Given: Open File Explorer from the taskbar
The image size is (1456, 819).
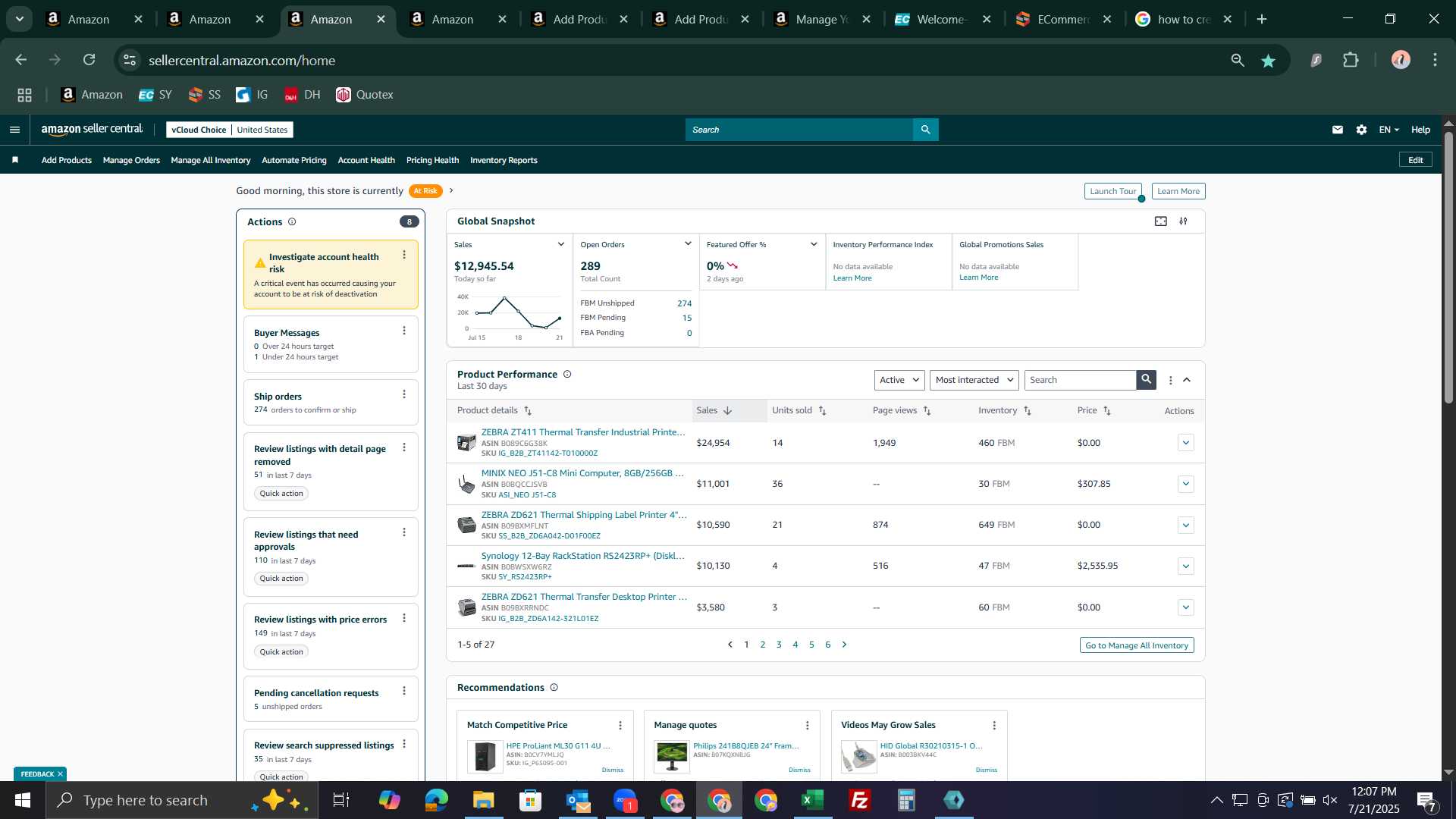Looking at the screenshot, I should pyautogui.click(x=483, y=800).
